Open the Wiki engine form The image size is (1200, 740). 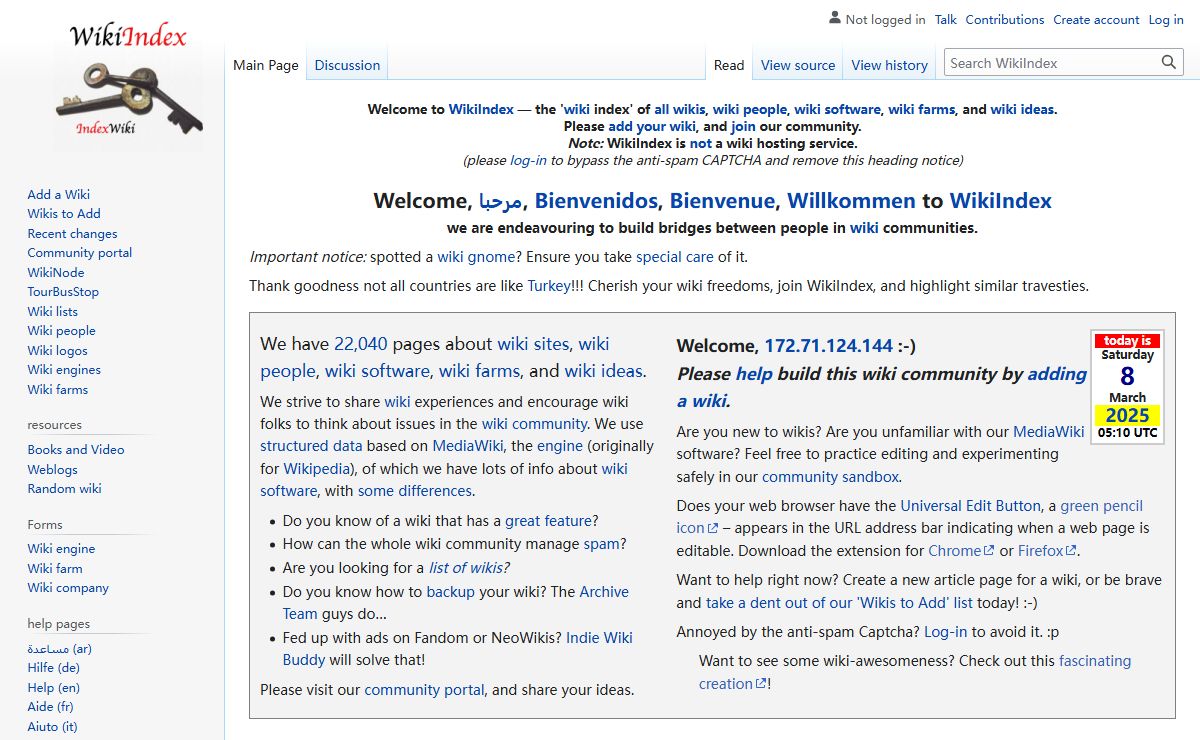pos(61,548)
